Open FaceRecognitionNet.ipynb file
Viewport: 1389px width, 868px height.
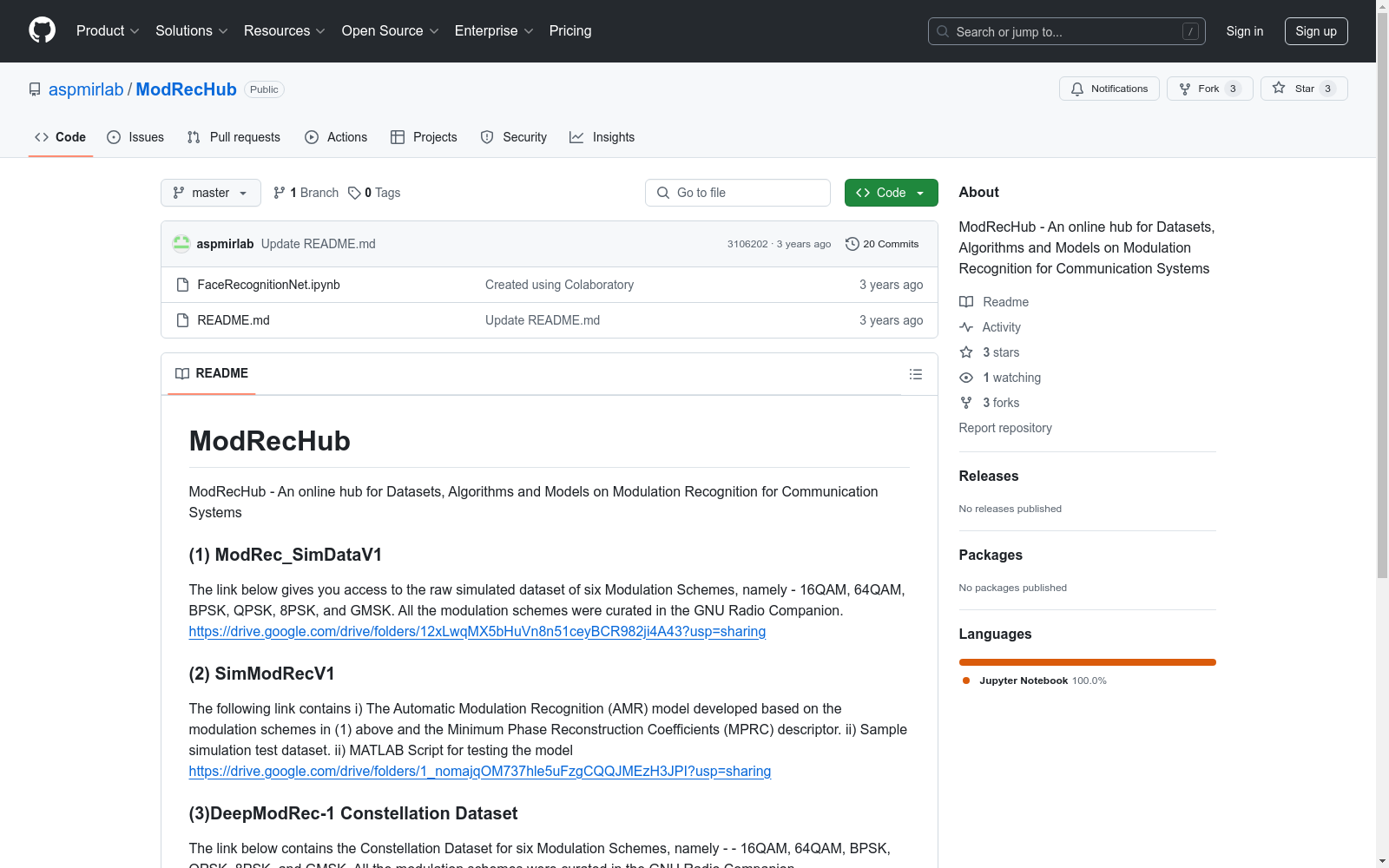click(x=268, y=285)
